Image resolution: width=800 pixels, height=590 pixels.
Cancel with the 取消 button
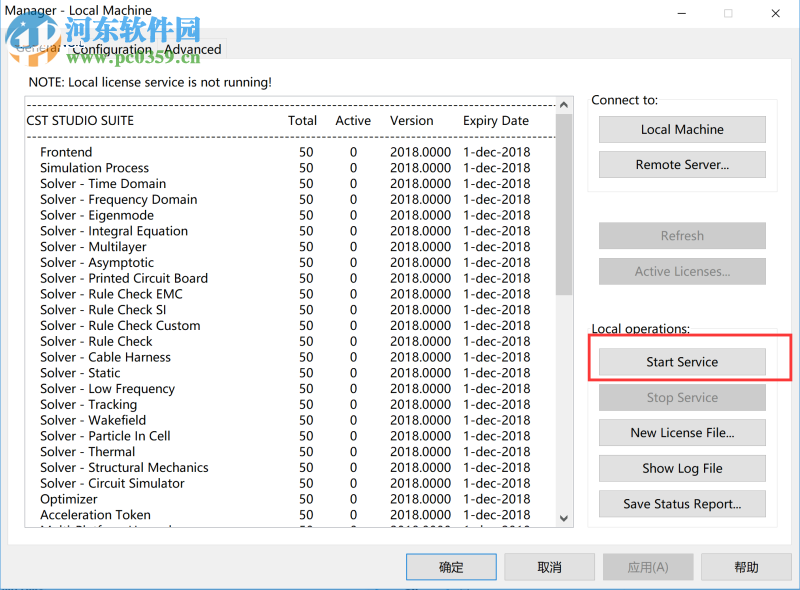tap(549, 566)
